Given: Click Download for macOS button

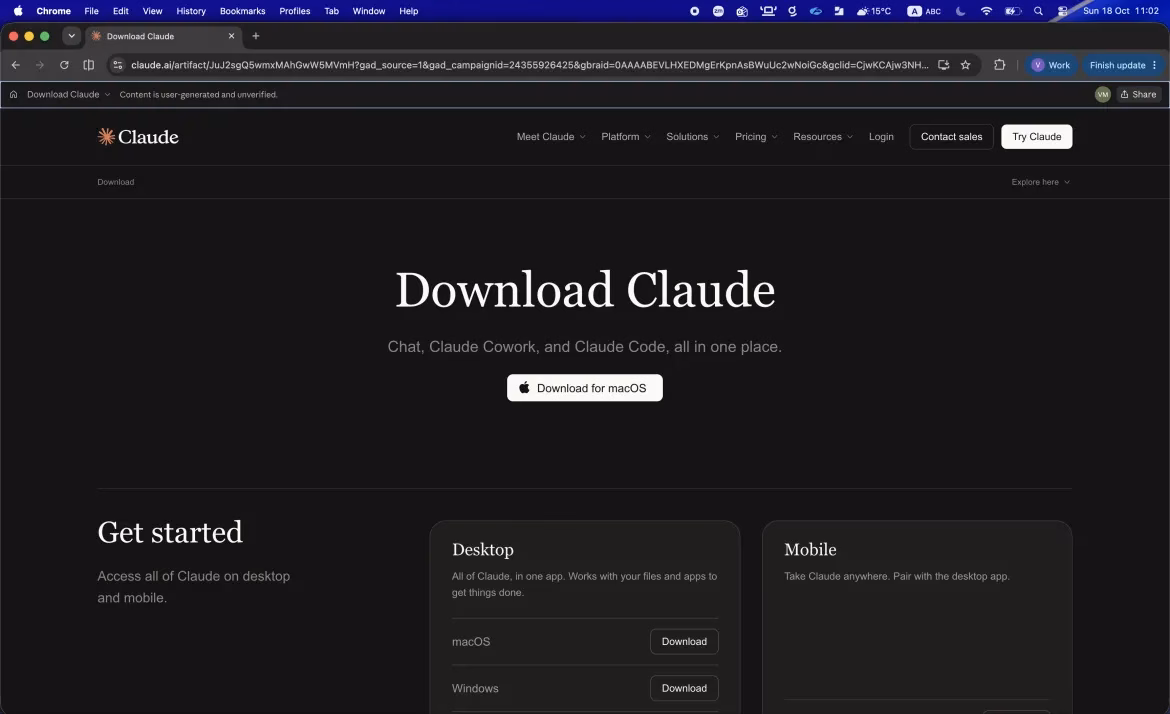Looking at the screenshot, I should pos(584,388).
